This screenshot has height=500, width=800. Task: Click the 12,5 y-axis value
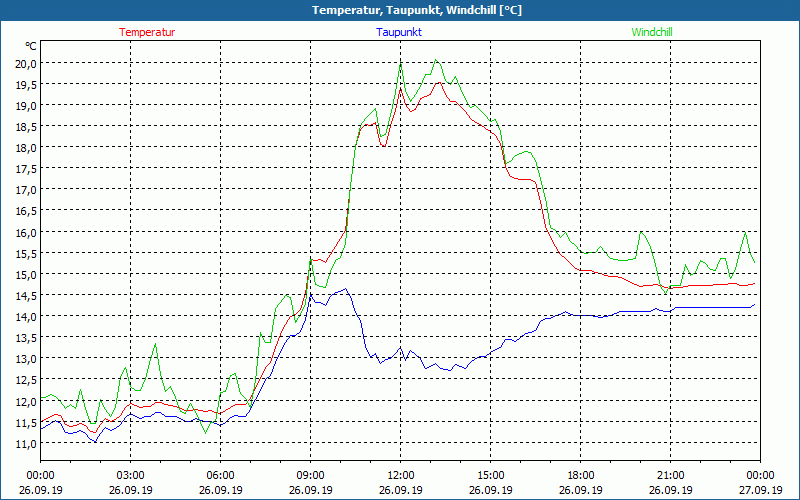click(x=25, y=380)
